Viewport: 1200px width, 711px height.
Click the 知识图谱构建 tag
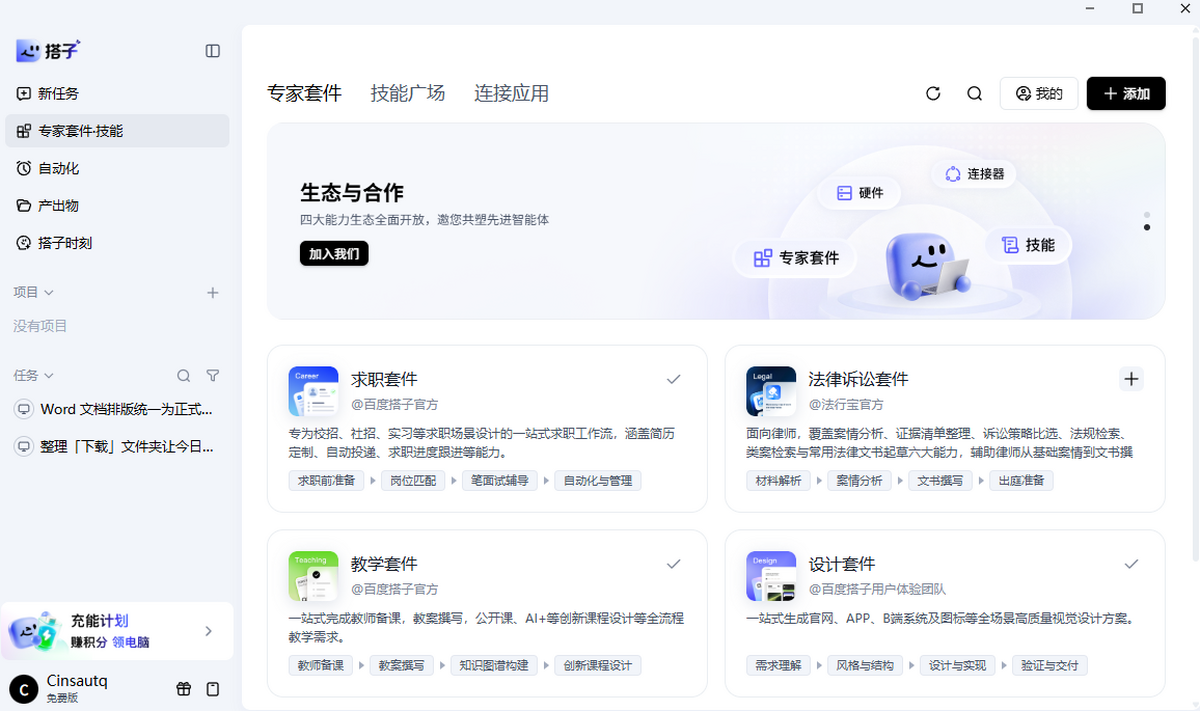pos(493,666)
